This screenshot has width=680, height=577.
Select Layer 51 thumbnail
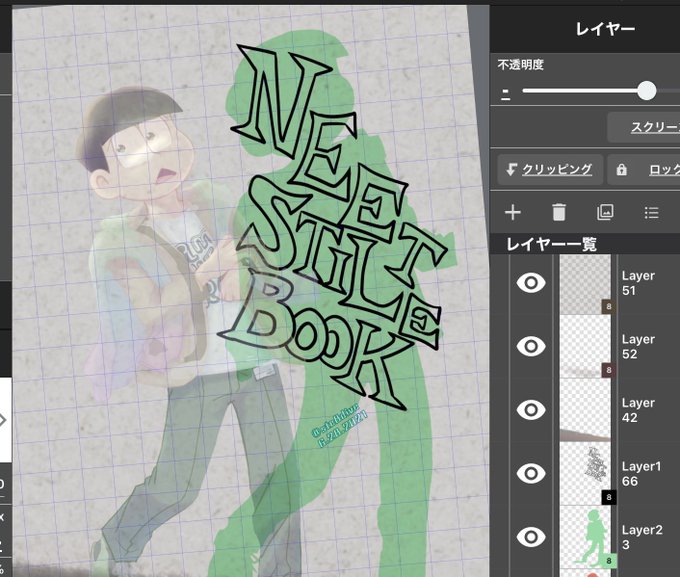point(585,284)
